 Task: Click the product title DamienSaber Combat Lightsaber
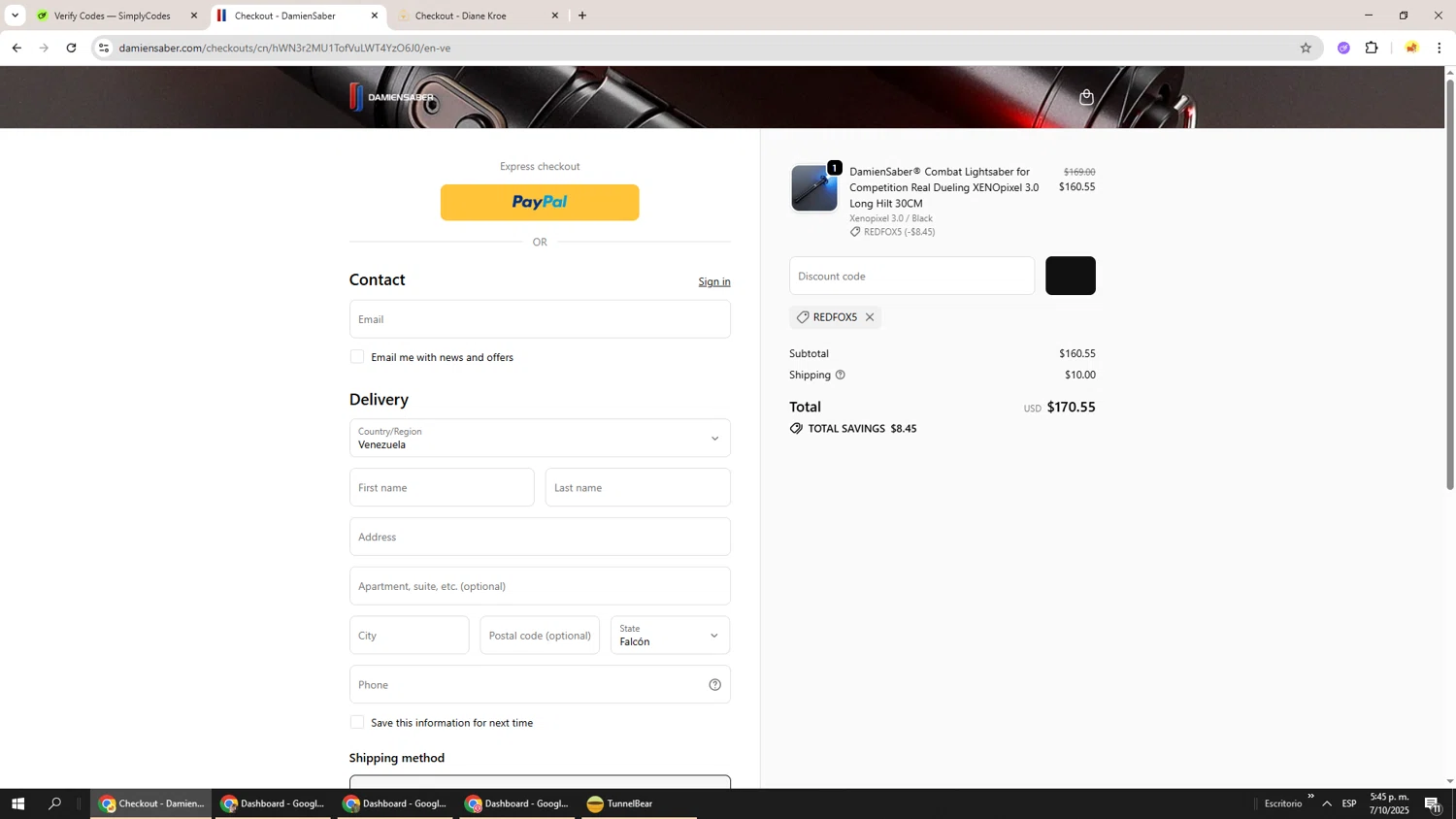(x=943, y=187)
